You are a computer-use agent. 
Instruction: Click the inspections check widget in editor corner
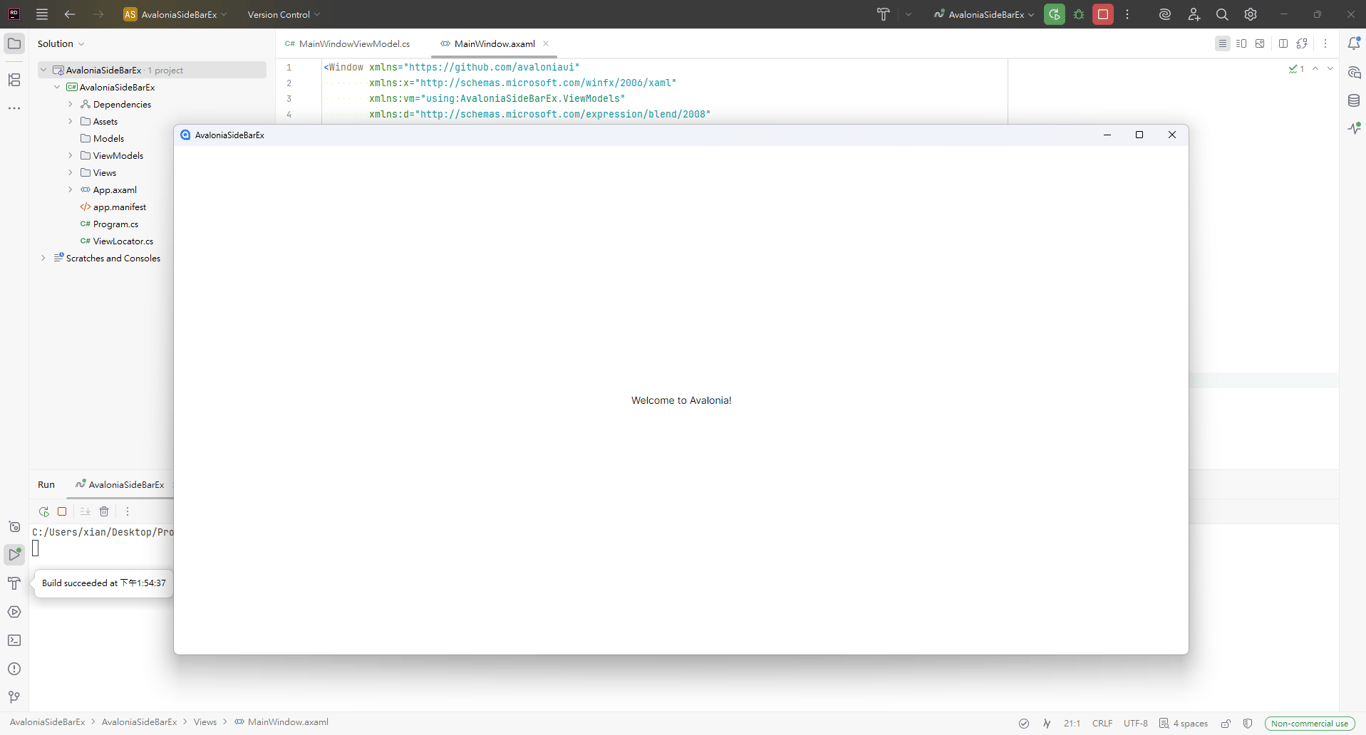(1296, 69)
